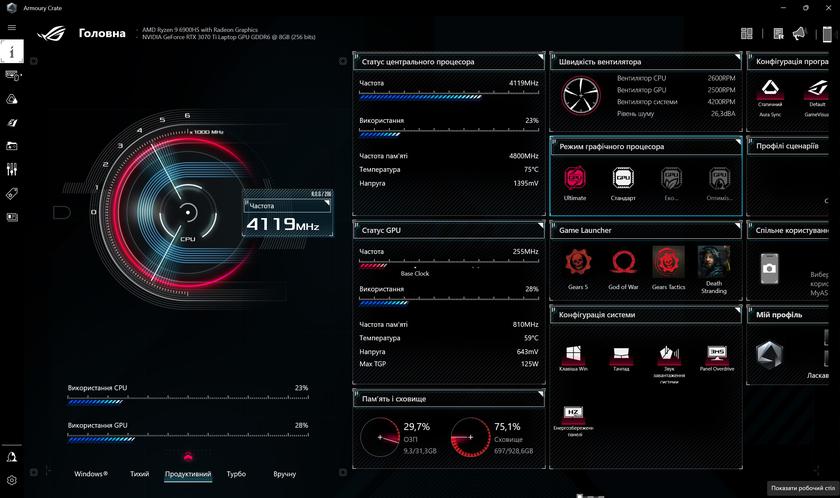
Task: Open notifications bell in sidebar
Action: click(12, 457)
